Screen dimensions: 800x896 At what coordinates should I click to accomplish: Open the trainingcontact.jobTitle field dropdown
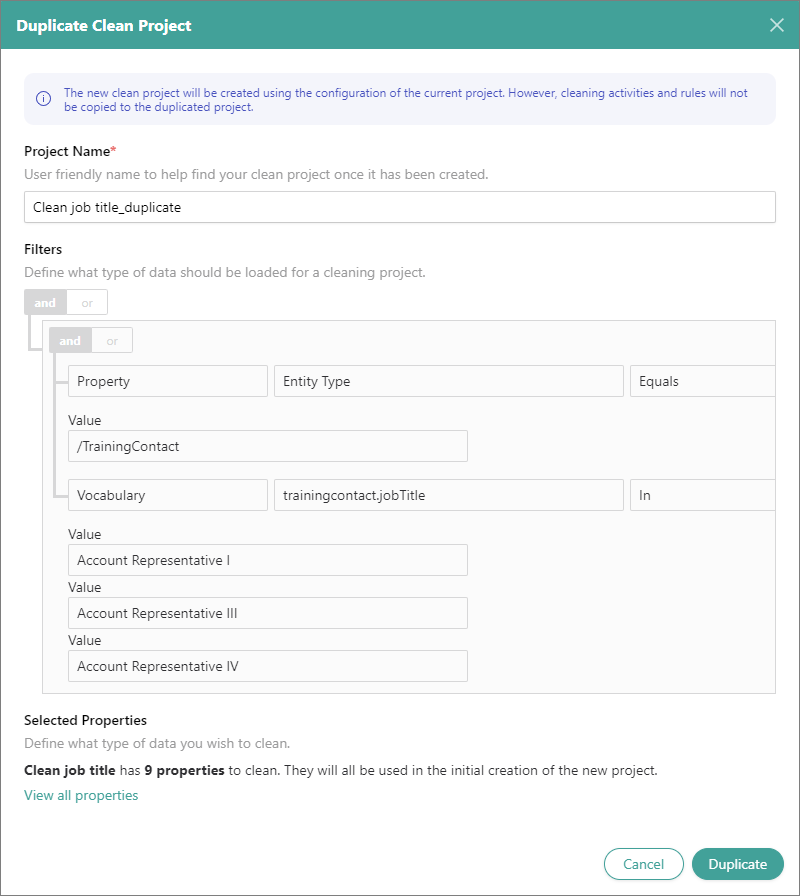click(x=448, y=495)
